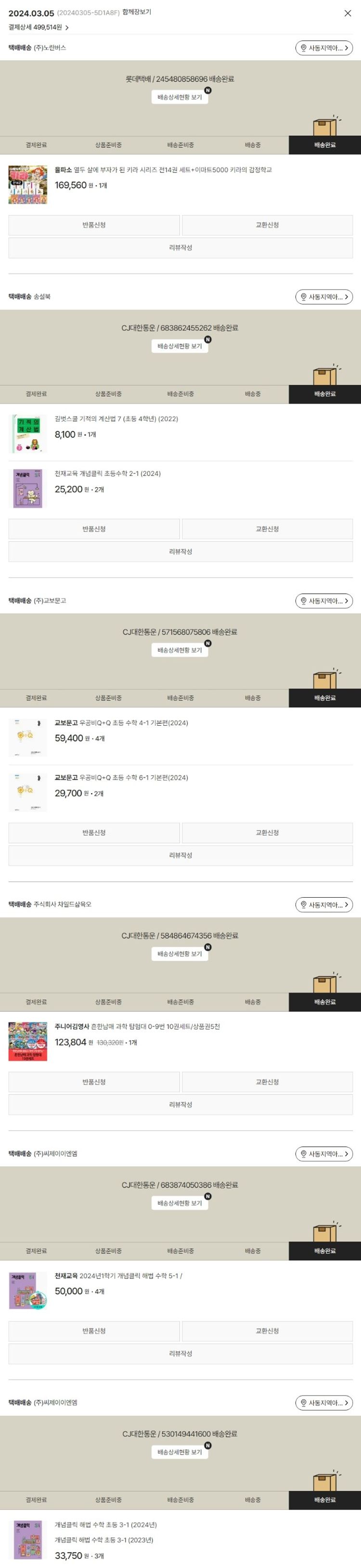
Task: Expand the 결제상세 499,514원 chevron
Action: coord(67,27)
